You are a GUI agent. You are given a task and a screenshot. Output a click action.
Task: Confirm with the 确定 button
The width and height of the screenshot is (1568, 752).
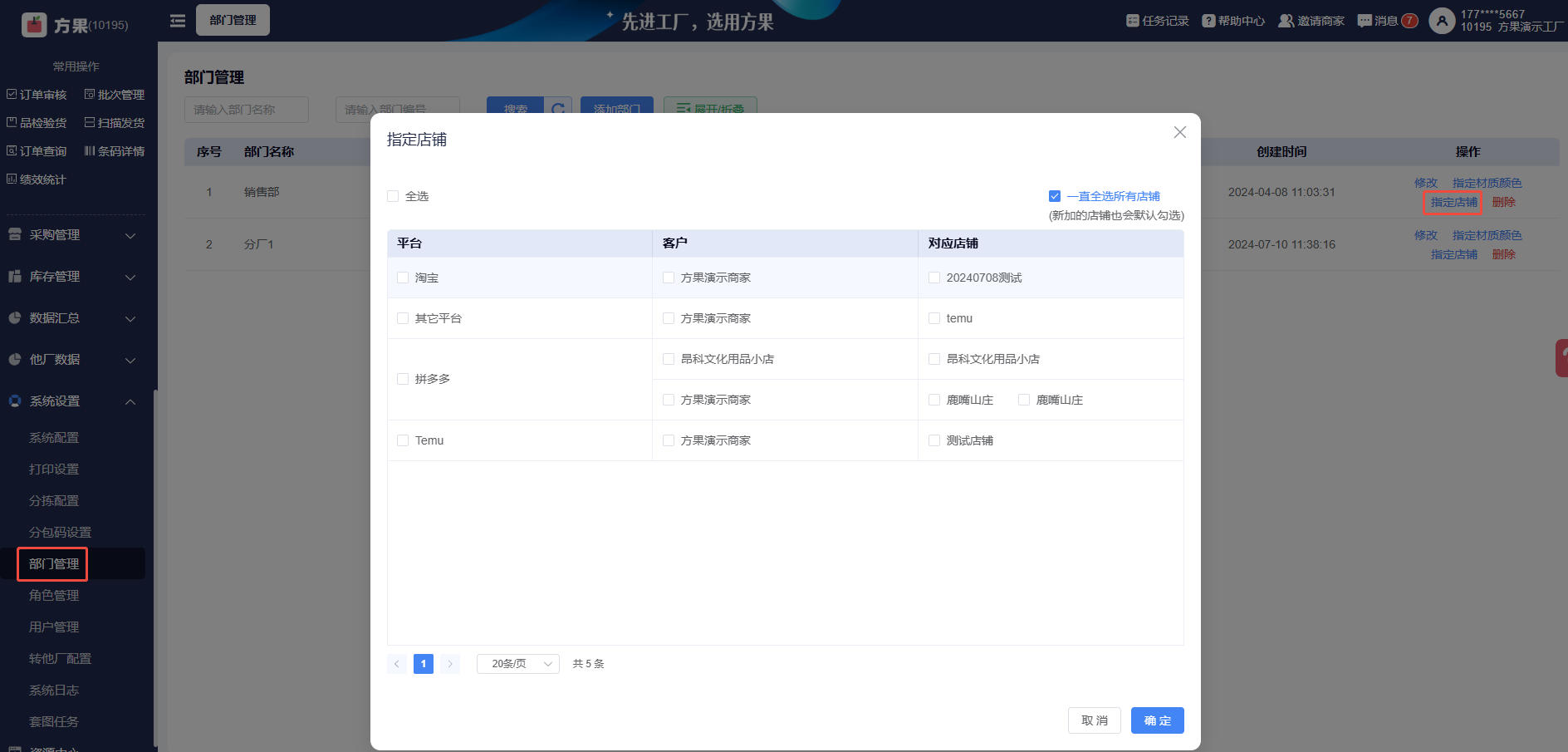(x=1158, y=720)
